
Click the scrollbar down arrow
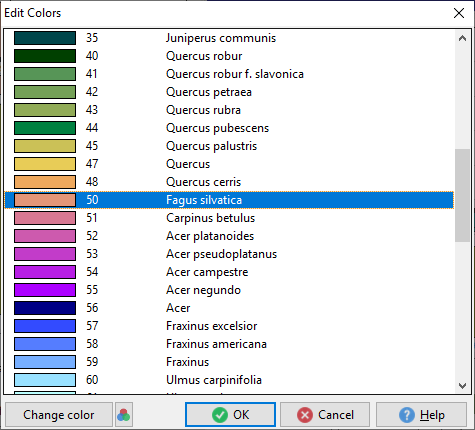click(x=462, y=386)
